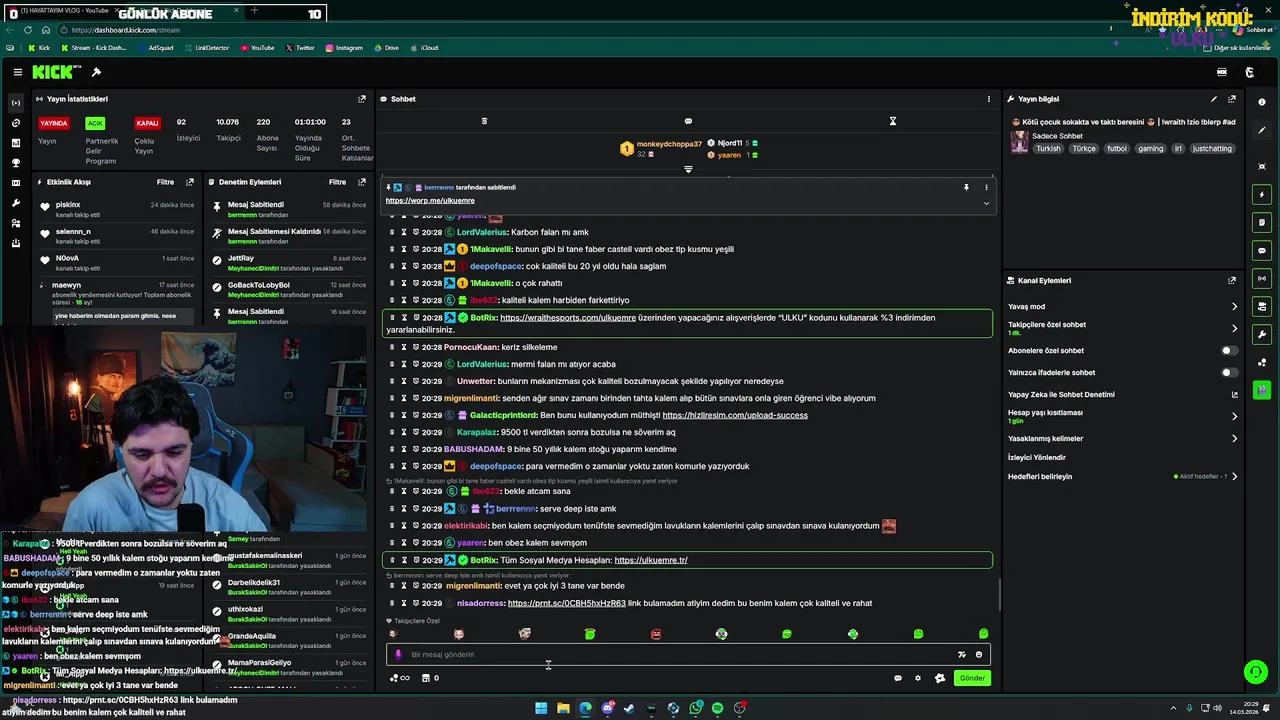Image resolution: width=1280 pixels, height=720 pixels.
Task: Click the Kick bookmark in bookmarks bar
Action: [x=39, y=48]
